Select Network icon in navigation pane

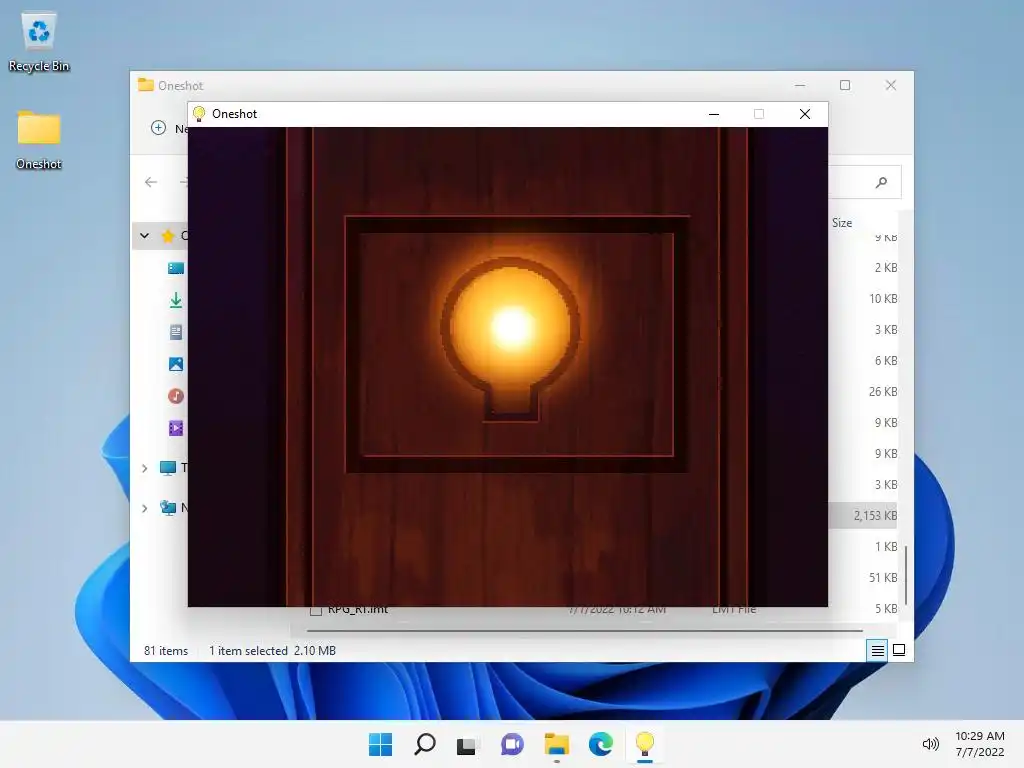[168, 507]
